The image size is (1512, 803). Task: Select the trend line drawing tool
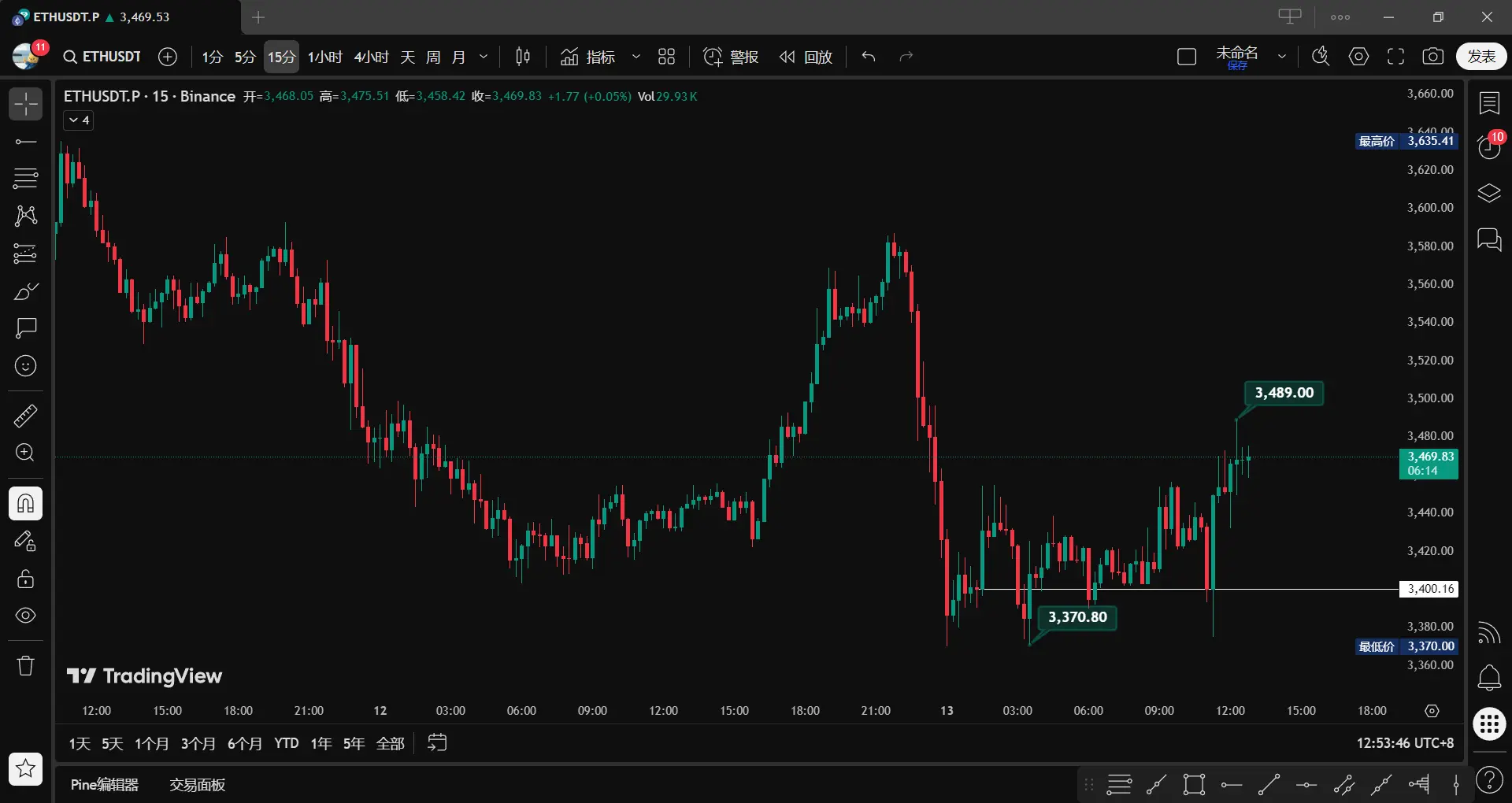tap(25, 142)
